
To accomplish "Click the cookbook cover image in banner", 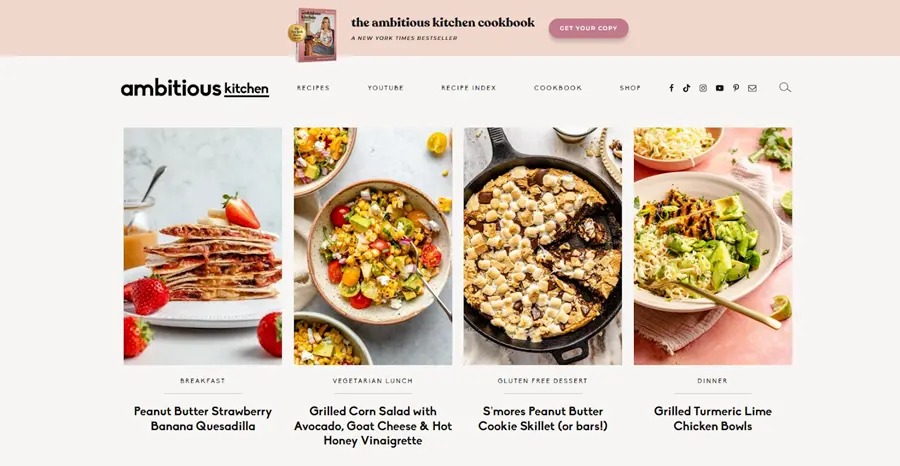I will tap(315, 34).
